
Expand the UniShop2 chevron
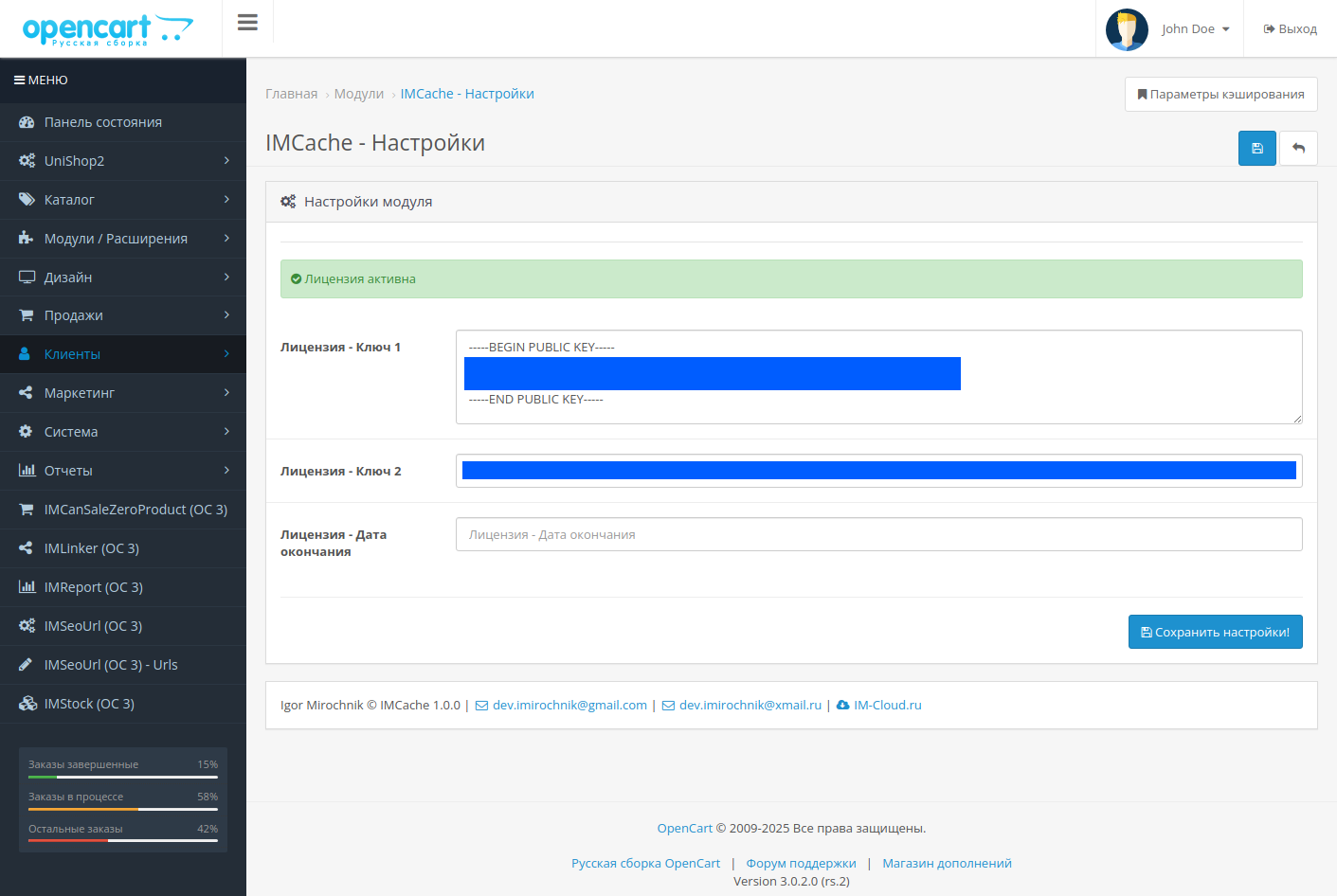(x=226, y=161)
